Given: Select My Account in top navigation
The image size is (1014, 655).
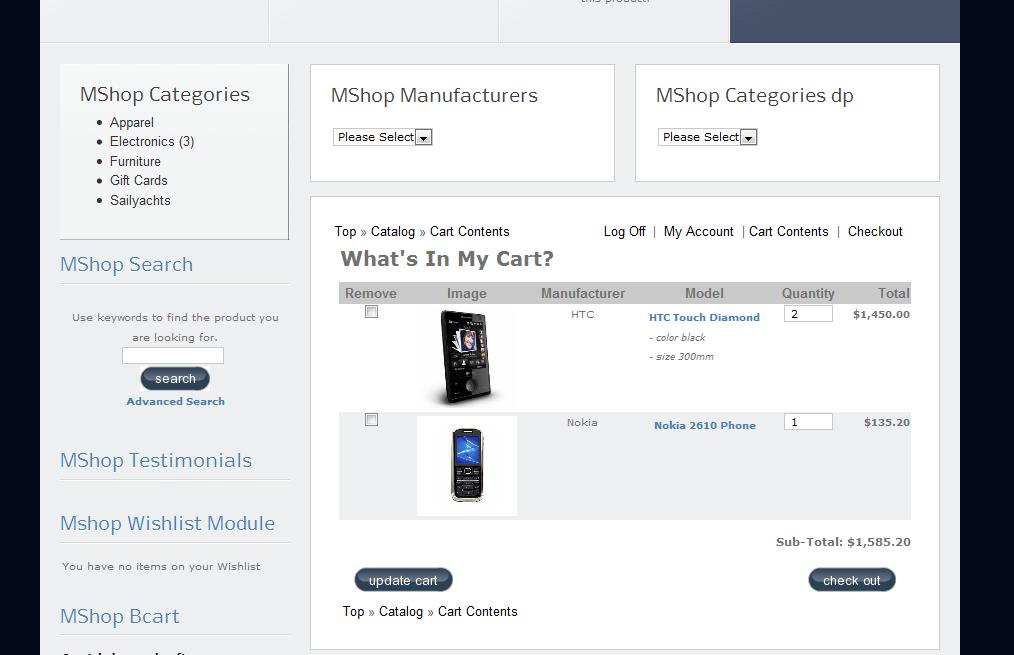Looking at the screenshot, I should tap(698, 231).
